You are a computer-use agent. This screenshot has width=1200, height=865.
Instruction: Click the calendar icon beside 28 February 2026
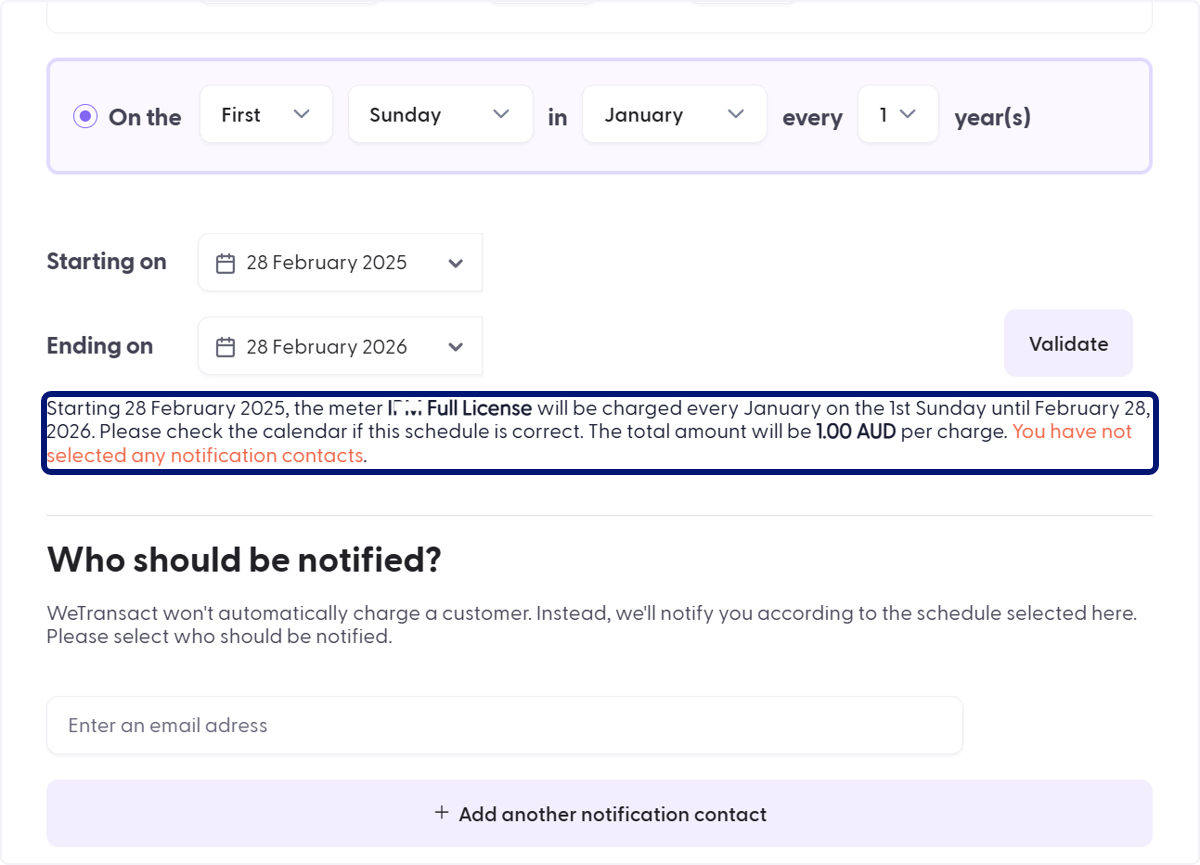[226, 347]
